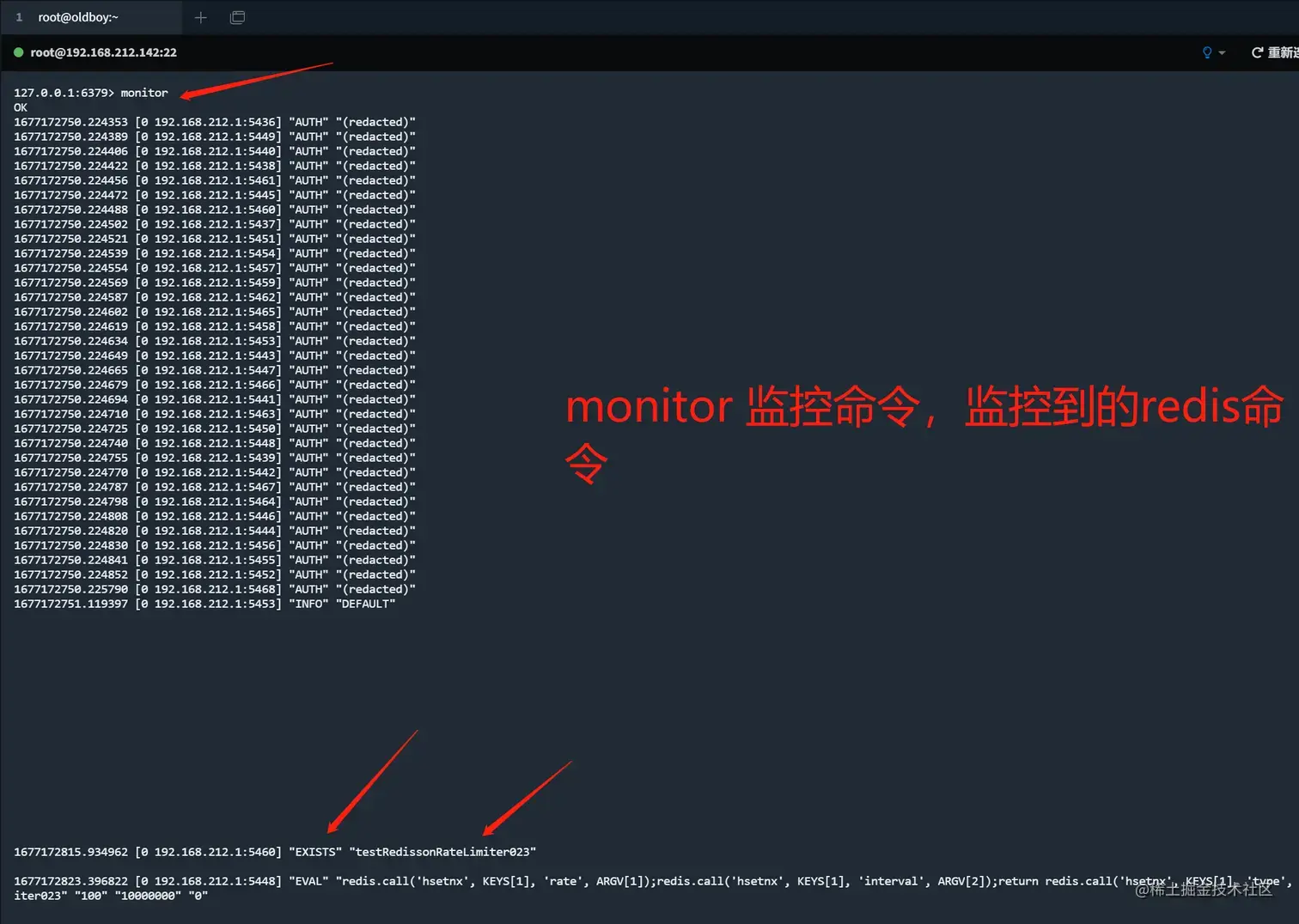Click the duplicate panes icon beside the plus

click(237, 17)
